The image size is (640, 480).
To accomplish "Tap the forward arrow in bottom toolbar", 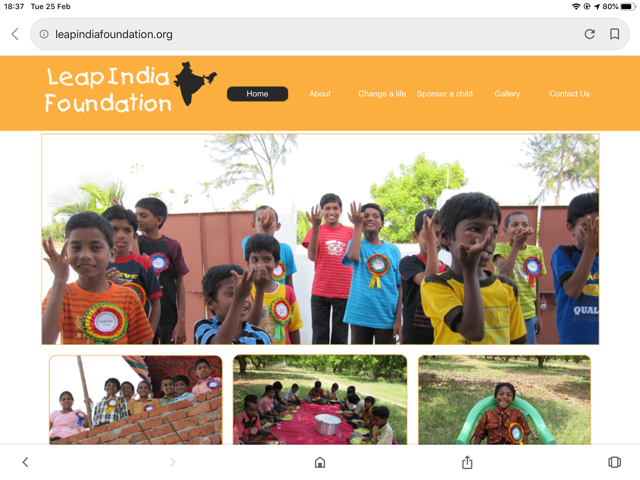I will pyautogui.click(x=173, y=462).
